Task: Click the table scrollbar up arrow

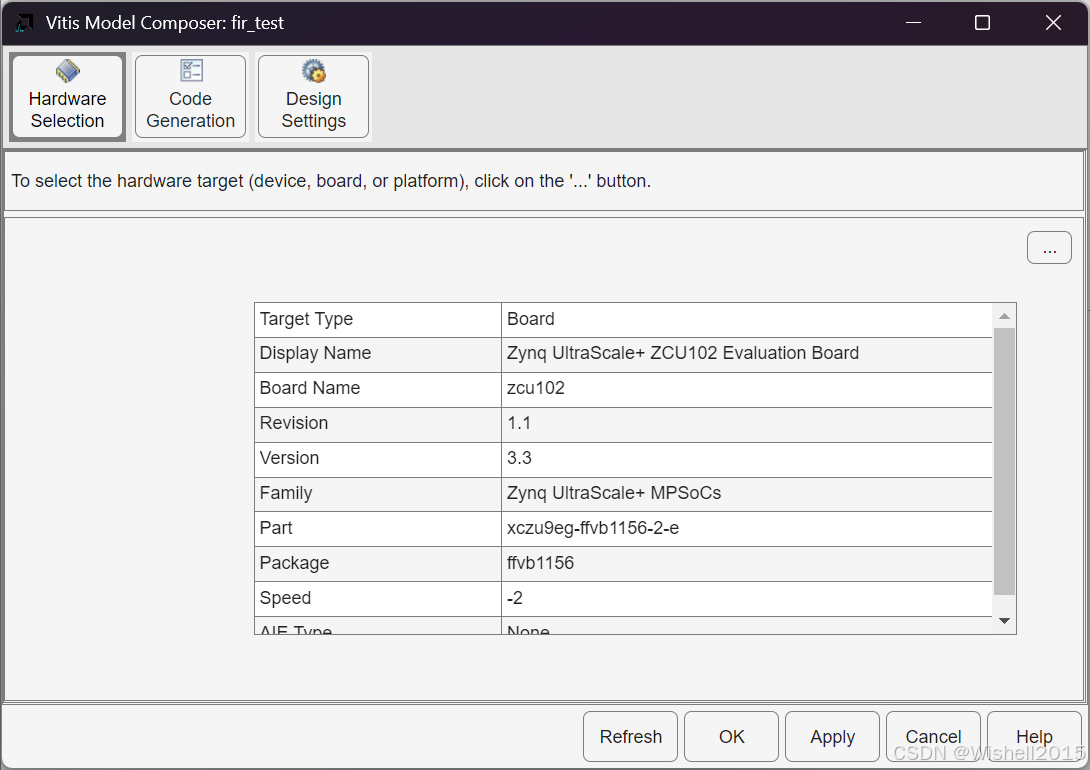Action: click(1004, 316)
